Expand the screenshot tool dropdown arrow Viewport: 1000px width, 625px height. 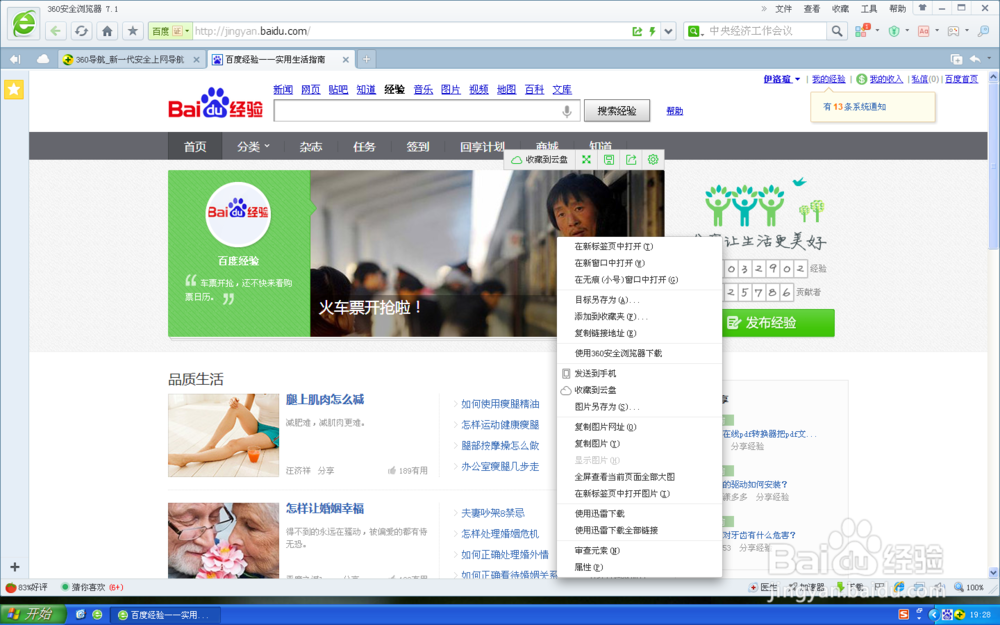(x=967, y=30)
